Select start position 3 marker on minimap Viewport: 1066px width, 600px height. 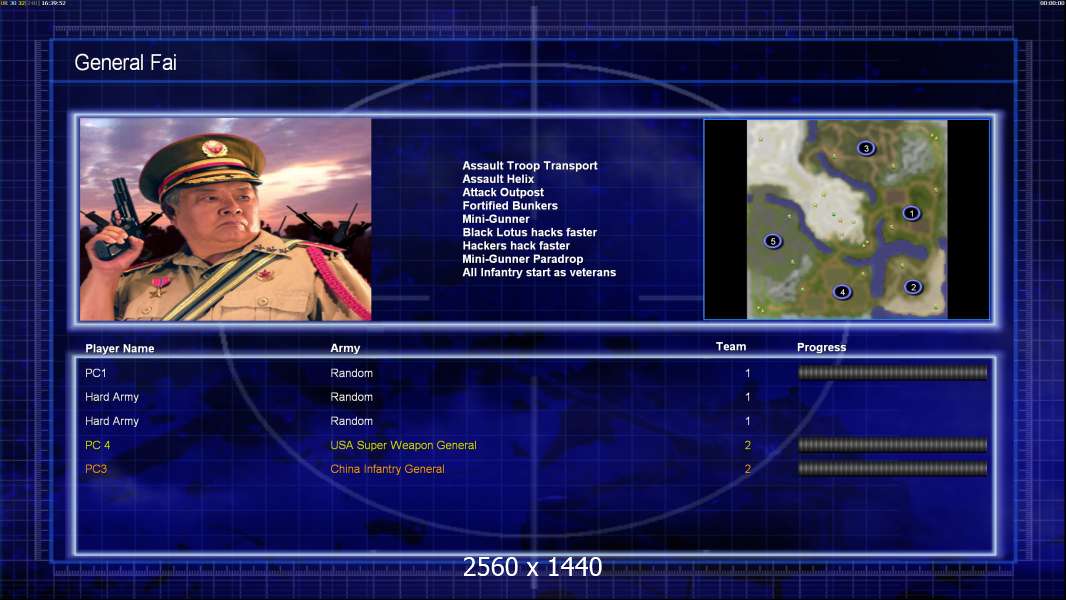865,148
